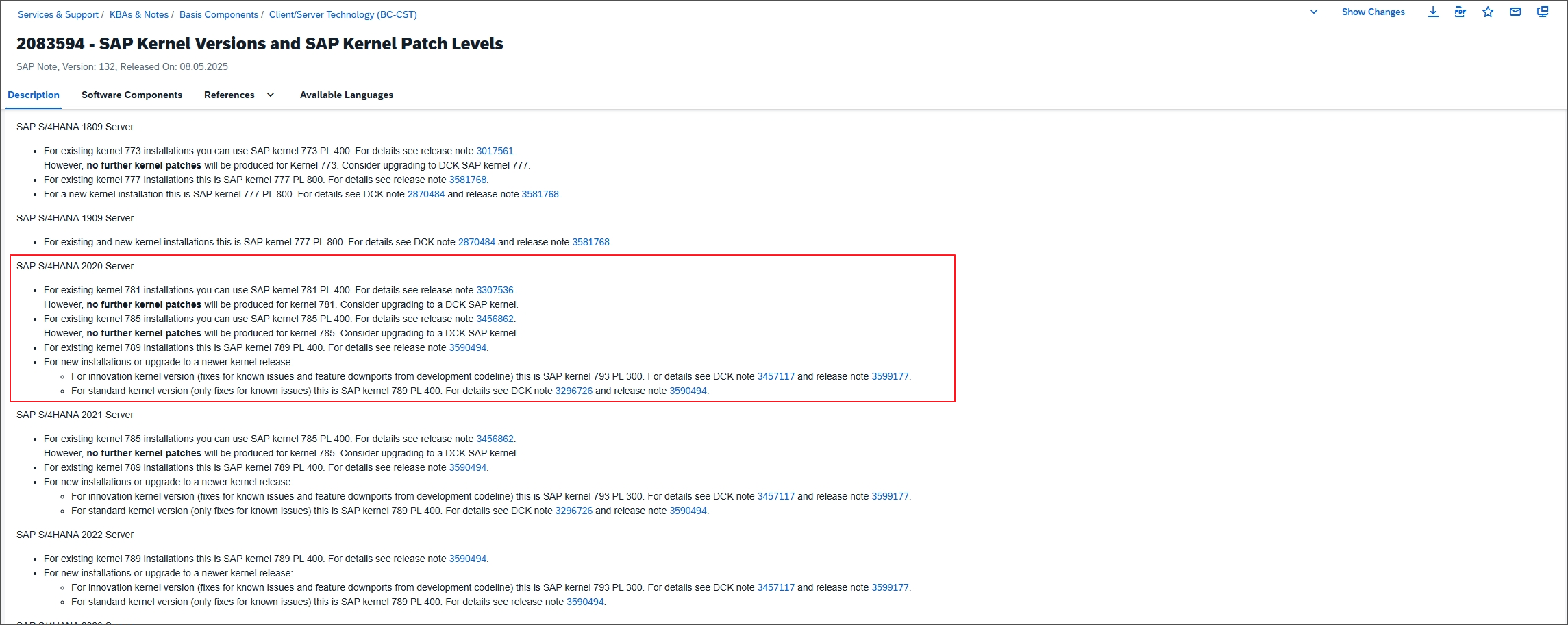The width and height of the screenshot is (1568, 625).
Task: Go to Services & Support breadcrumb
Action: tap(58, 14)
